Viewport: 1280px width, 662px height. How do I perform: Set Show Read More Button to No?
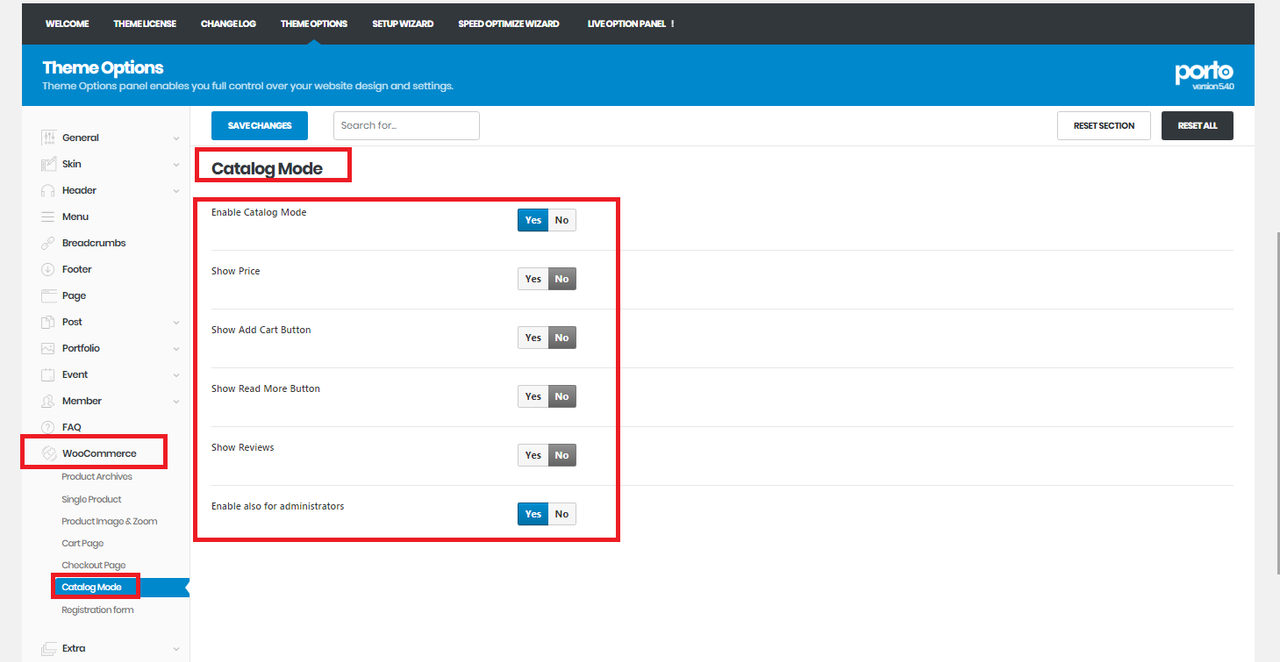pos(562,396)
